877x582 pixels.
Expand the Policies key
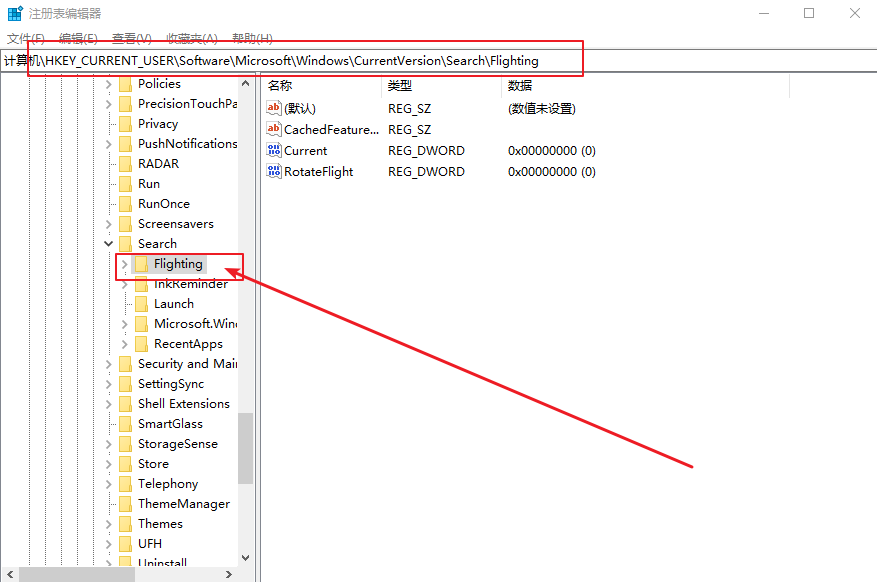(x=108, y=84)
